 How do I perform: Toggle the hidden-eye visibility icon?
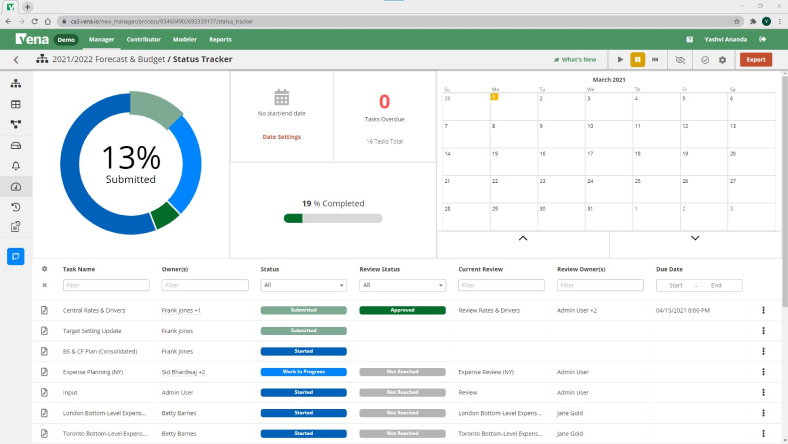tap(680, 60)
